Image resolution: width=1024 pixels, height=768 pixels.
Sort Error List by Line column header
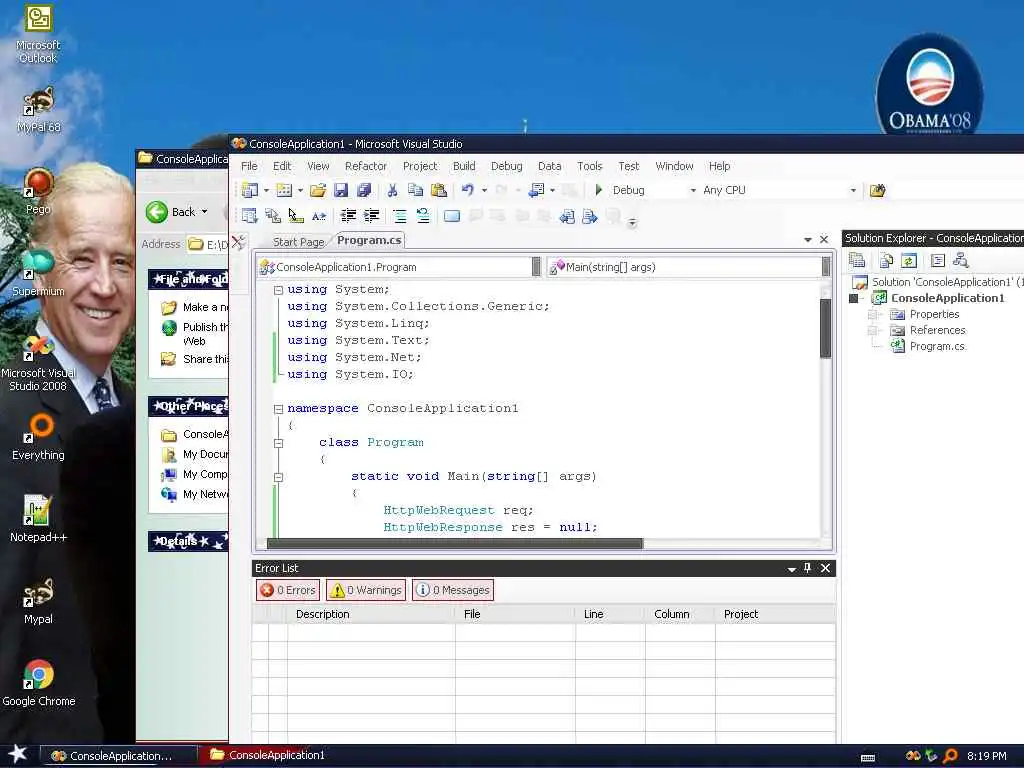[610, 614]
